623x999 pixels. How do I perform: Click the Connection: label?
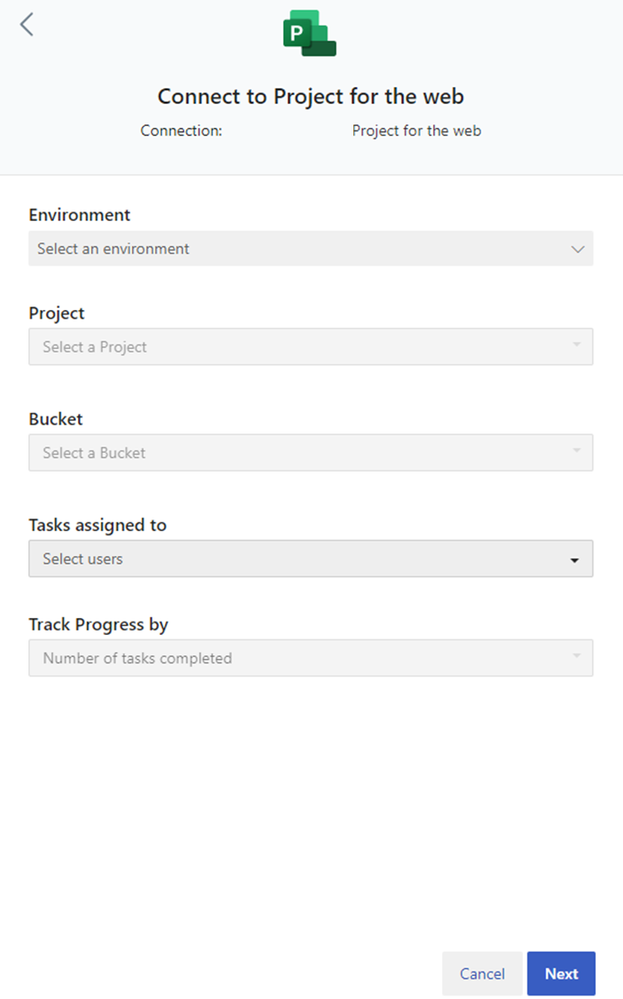point(182,131)
